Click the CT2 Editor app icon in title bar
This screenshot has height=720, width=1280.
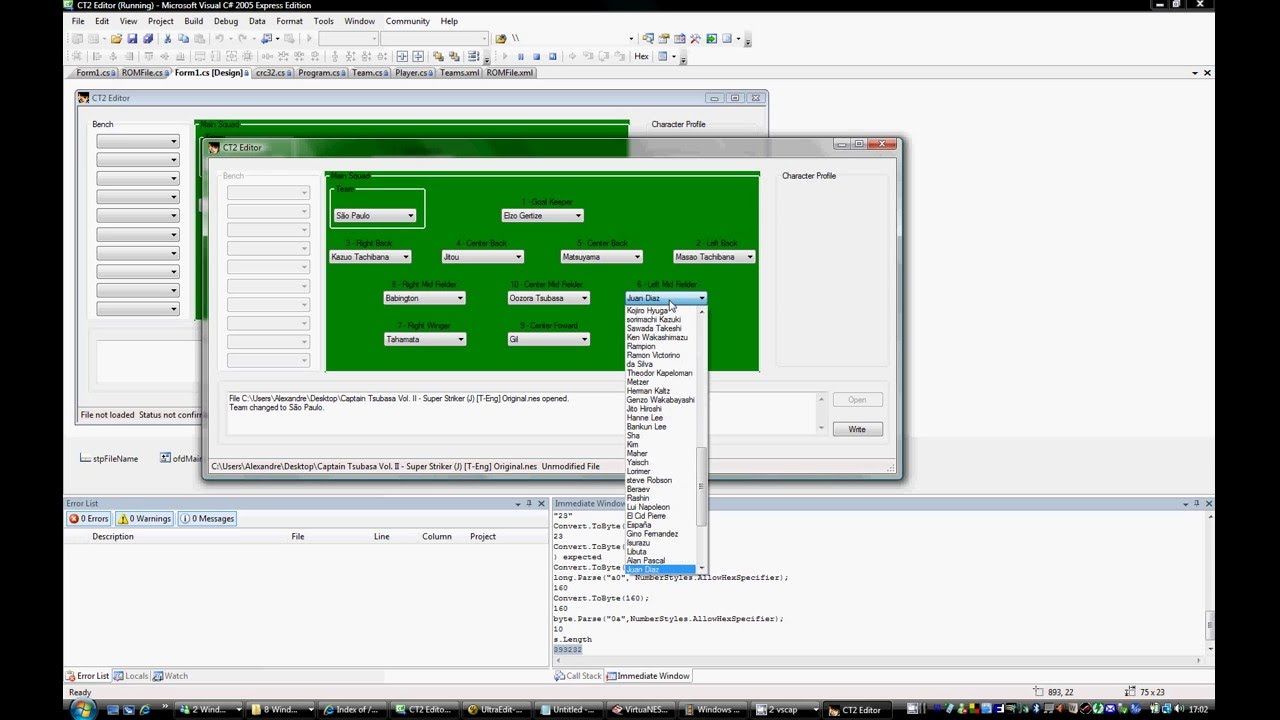coord(213,147)
